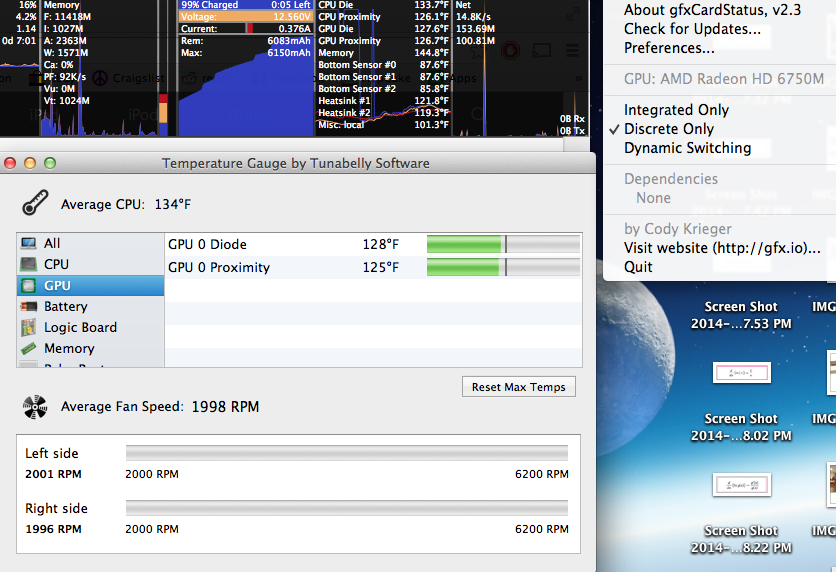
Task: Click the Battery icon in sidebar
Action: point(29,307)
